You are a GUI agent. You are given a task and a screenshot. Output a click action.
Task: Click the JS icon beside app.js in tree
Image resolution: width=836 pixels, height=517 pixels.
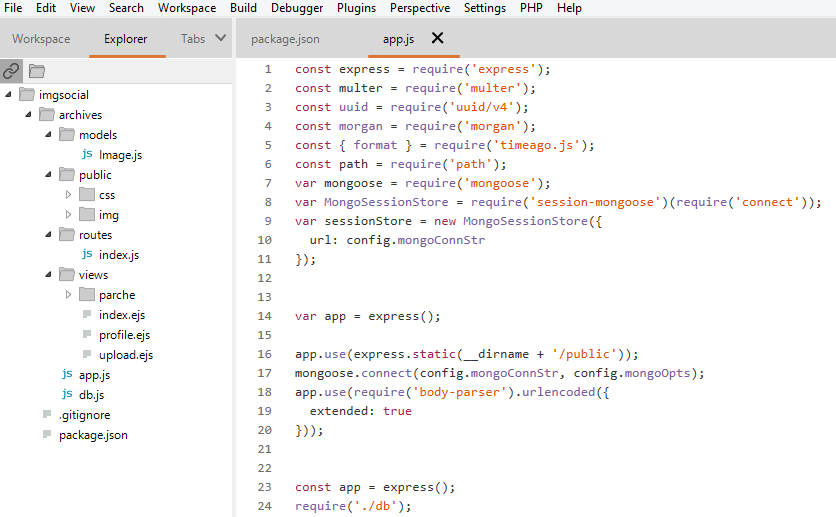pos(67,374)
